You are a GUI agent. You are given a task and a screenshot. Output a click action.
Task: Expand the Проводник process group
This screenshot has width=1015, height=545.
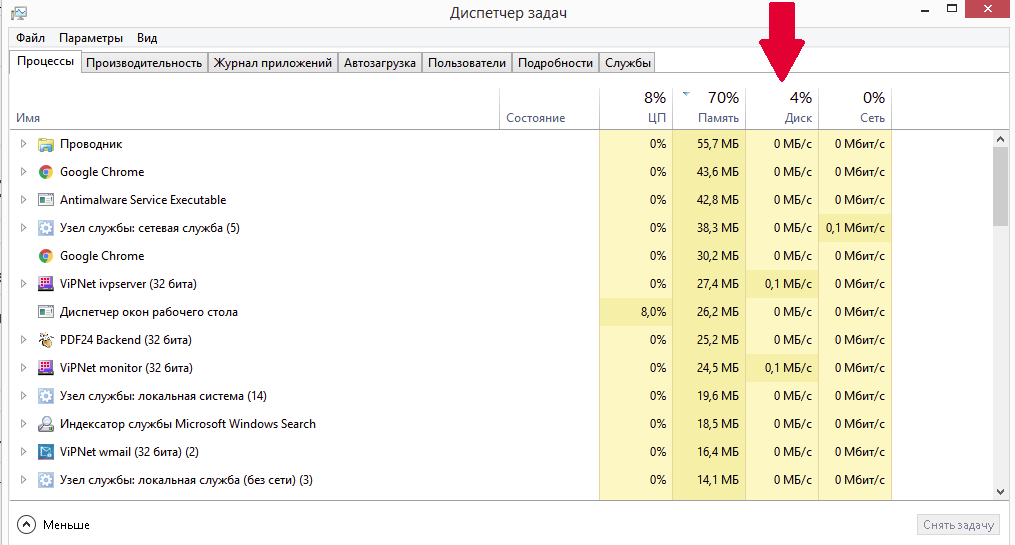(23, 144)
